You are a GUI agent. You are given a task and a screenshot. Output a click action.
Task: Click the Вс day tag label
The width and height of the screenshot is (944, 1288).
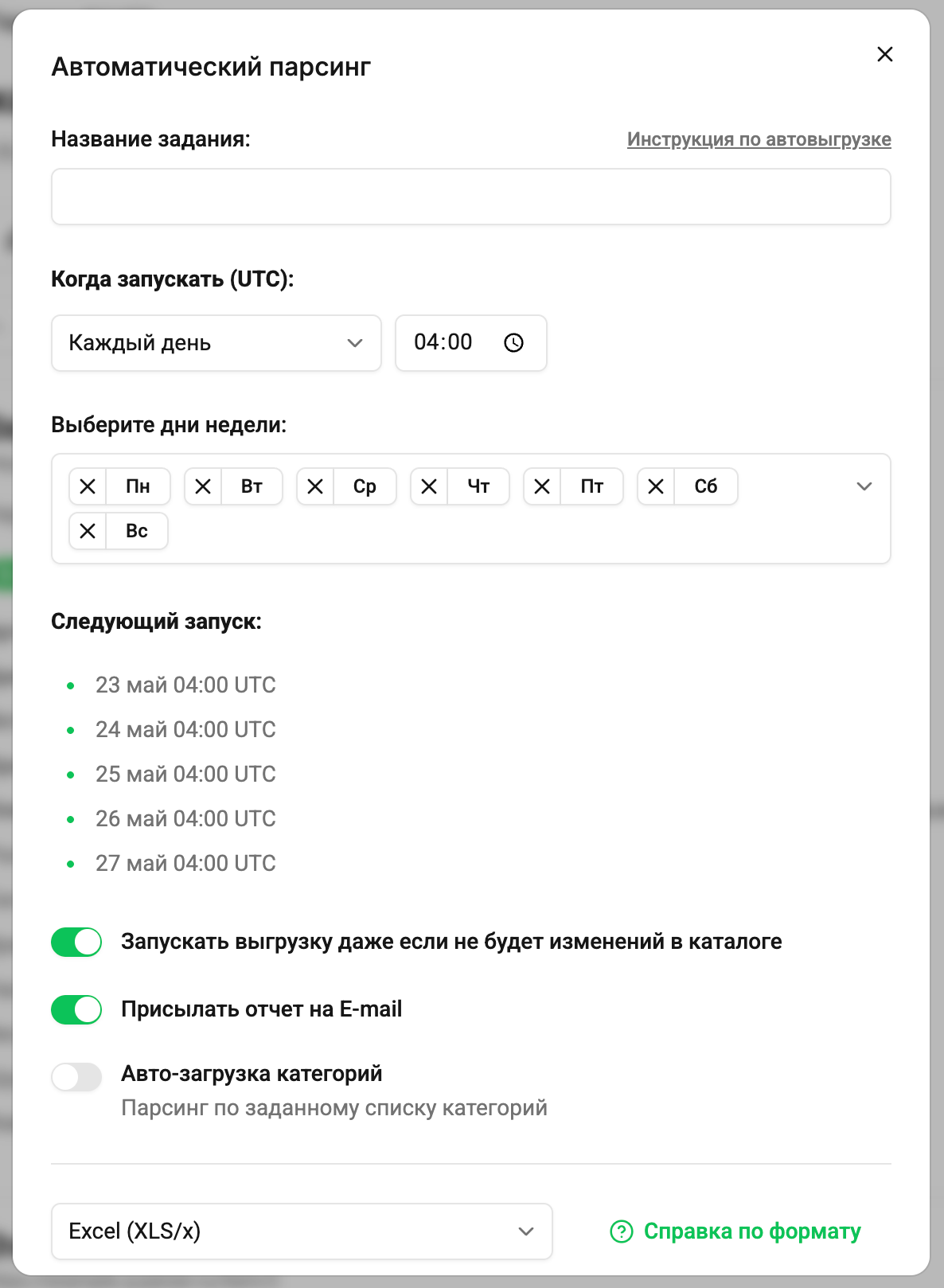(137, 531)
